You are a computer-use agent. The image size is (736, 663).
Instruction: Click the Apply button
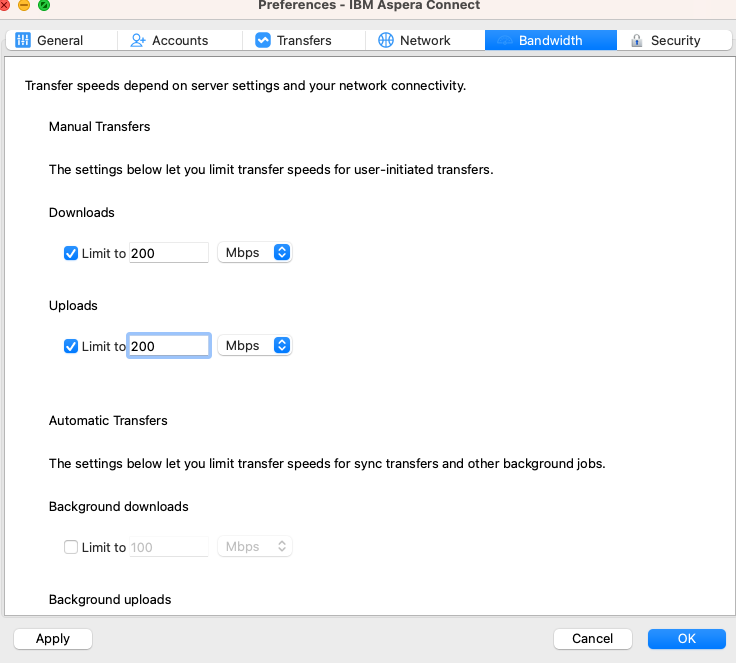(53, 639)
